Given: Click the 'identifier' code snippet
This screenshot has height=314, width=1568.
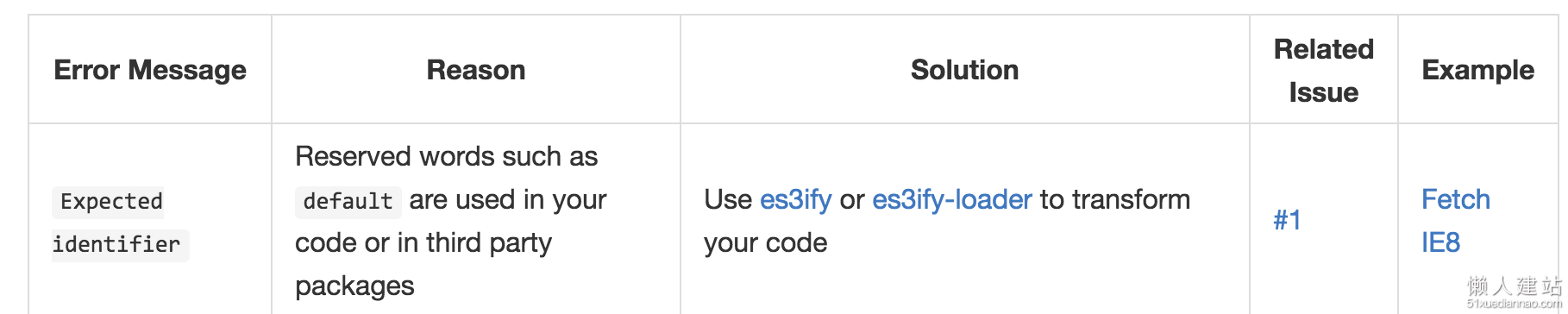Looking at the screenshot, I should 120,244.
